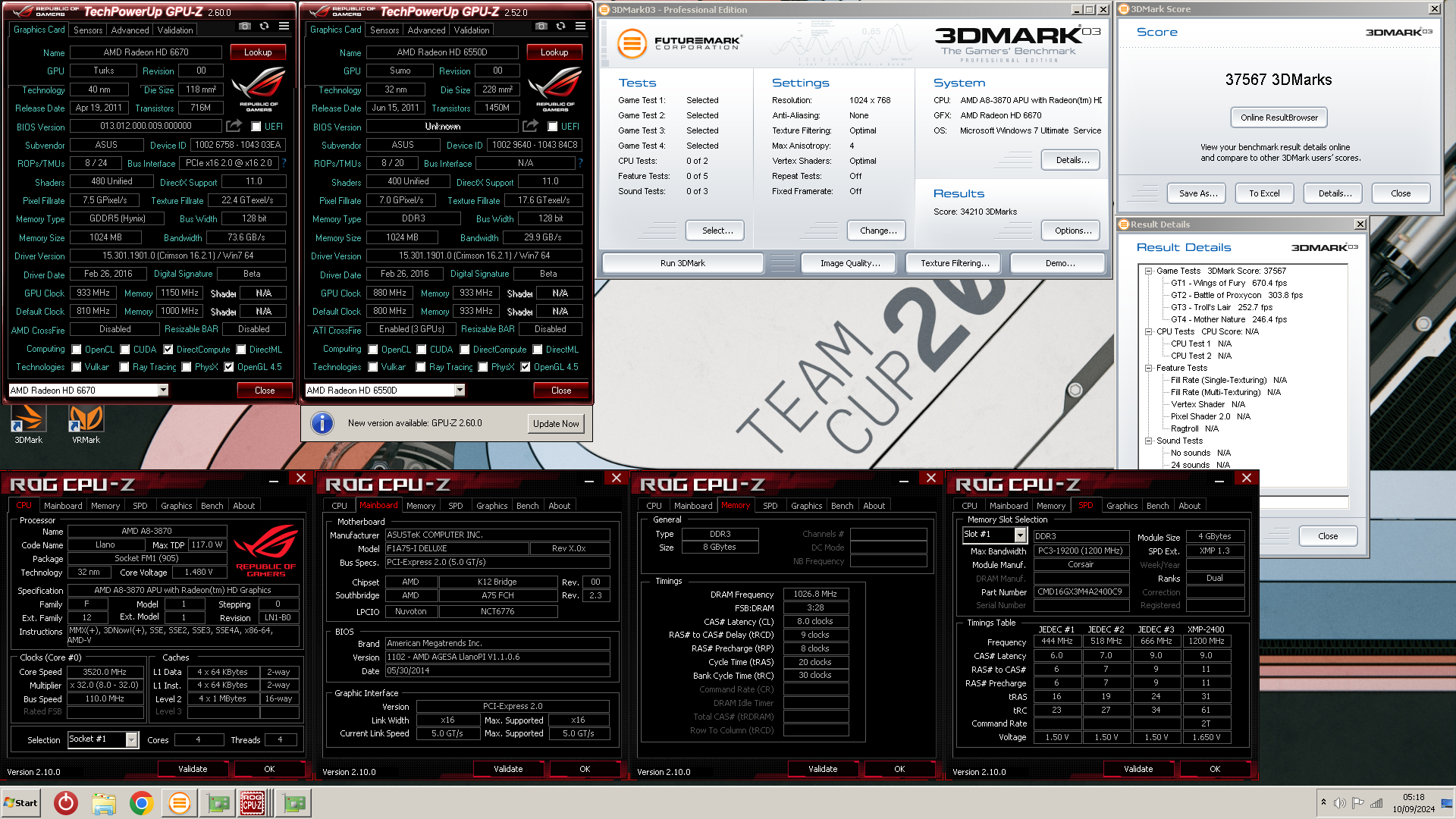Click volume speaker icon in system tray
This screenshot has height=819, width=1456.
pyautogui.click(x=1339, y=803)
